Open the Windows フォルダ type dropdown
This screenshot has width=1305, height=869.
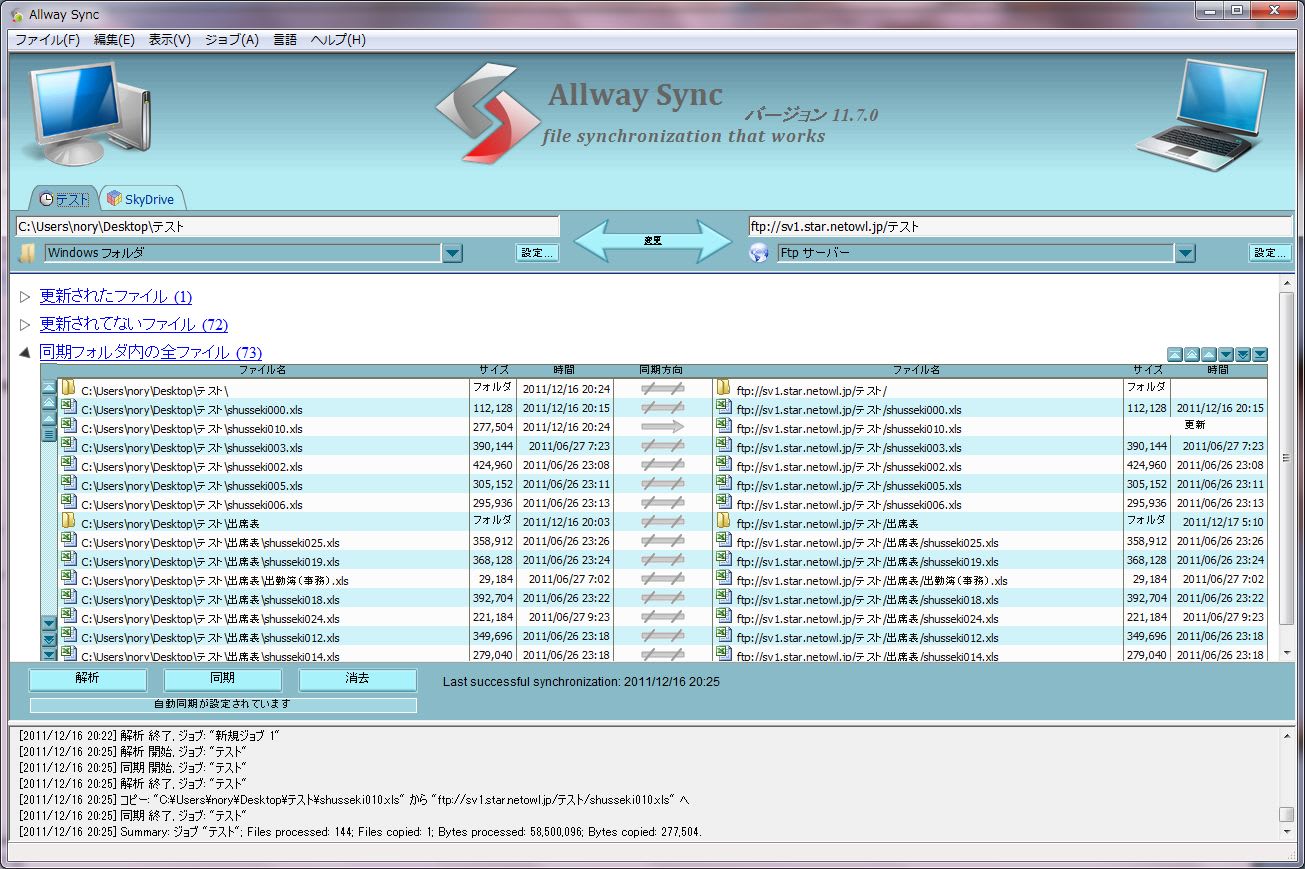coord(453,253)
